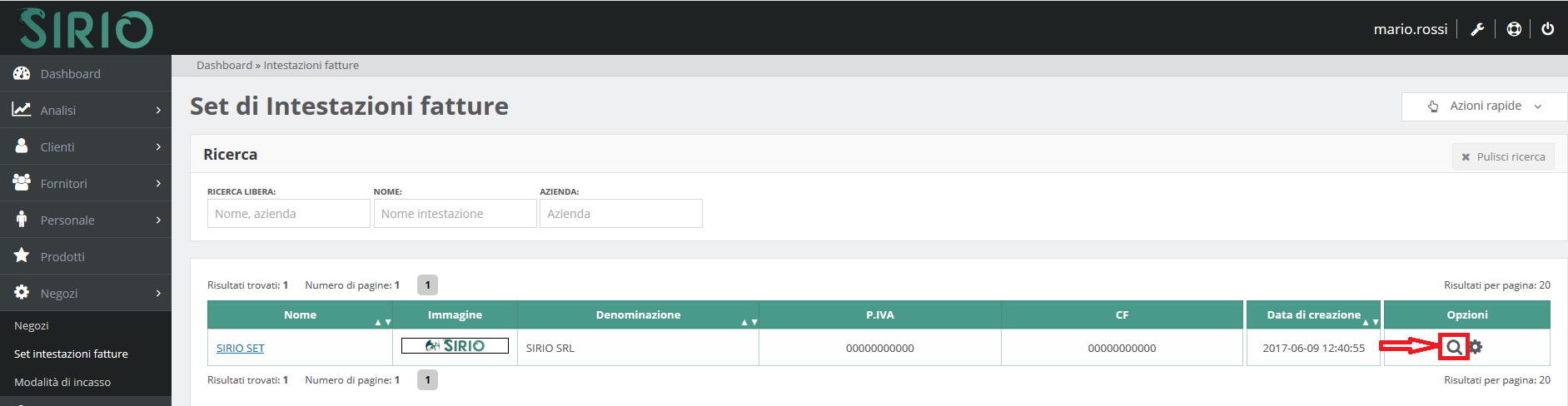Sort table by Denominazione column

point(638,315)
